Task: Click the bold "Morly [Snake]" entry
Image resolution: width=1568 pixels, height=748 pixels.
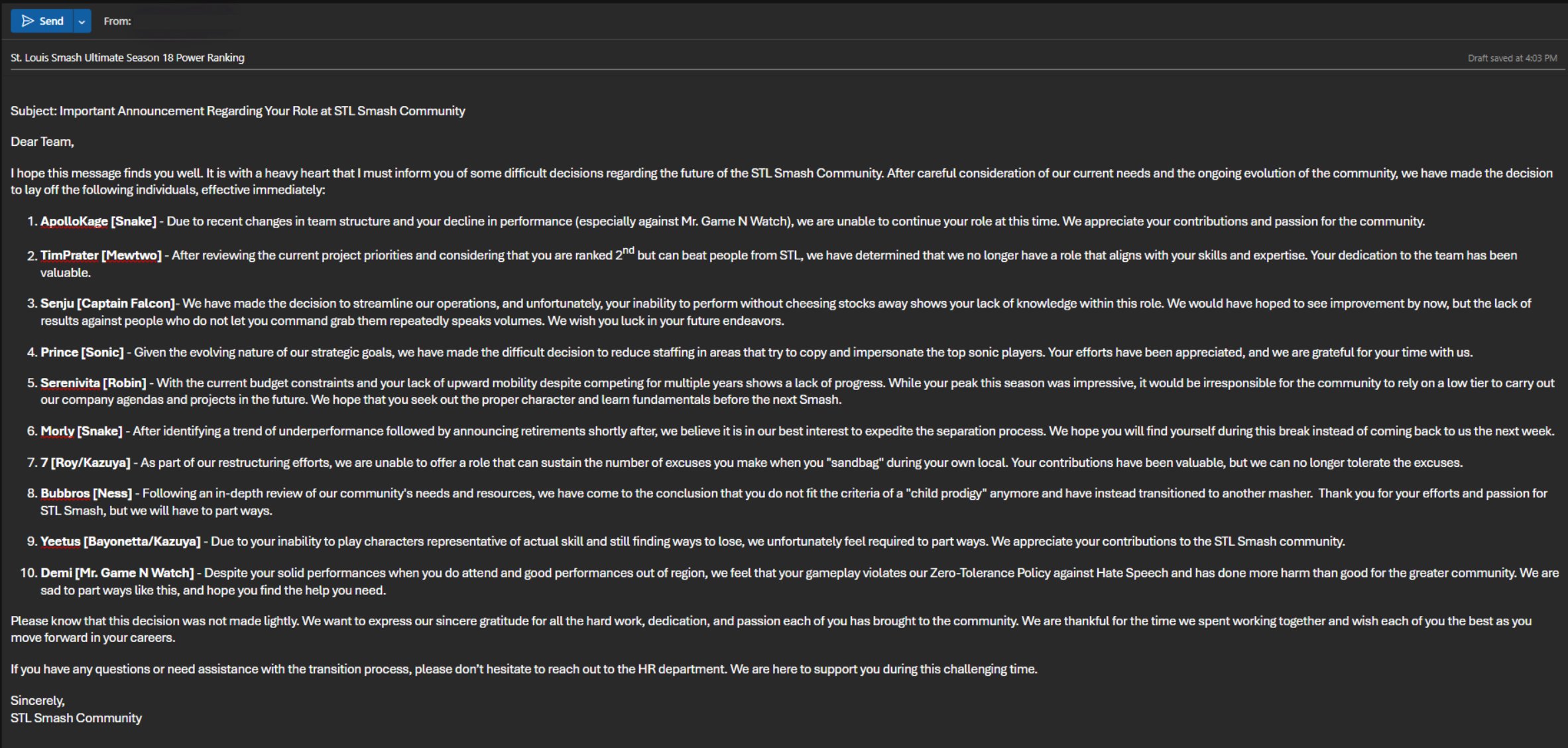Action: click(82, 432)
